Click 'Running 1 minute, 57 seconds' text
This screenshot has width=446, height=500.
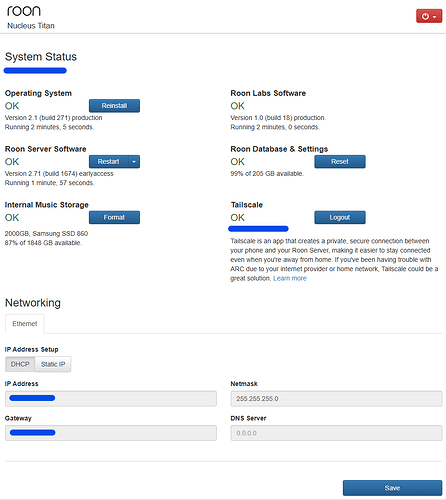click(x=49, y=183)
